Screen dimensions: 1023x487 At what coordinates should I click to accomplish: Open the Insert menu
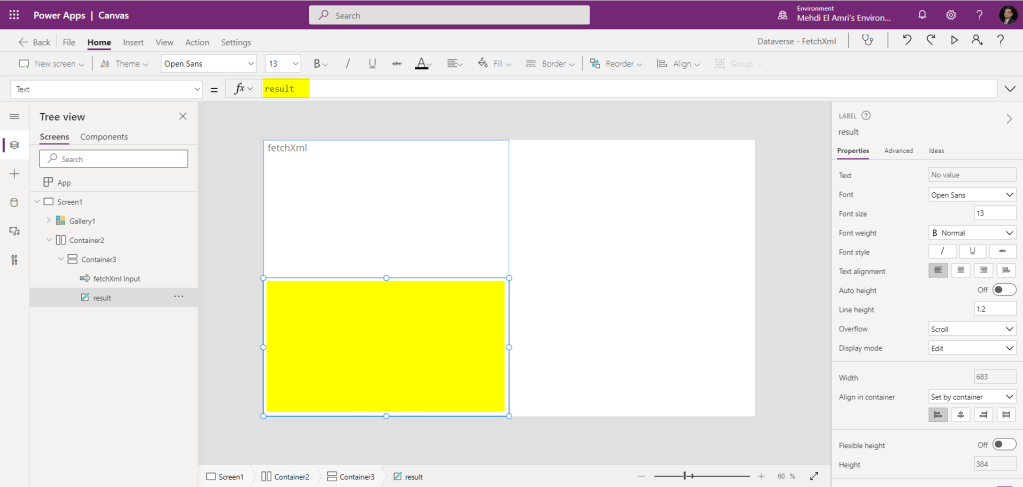[133, 43]
